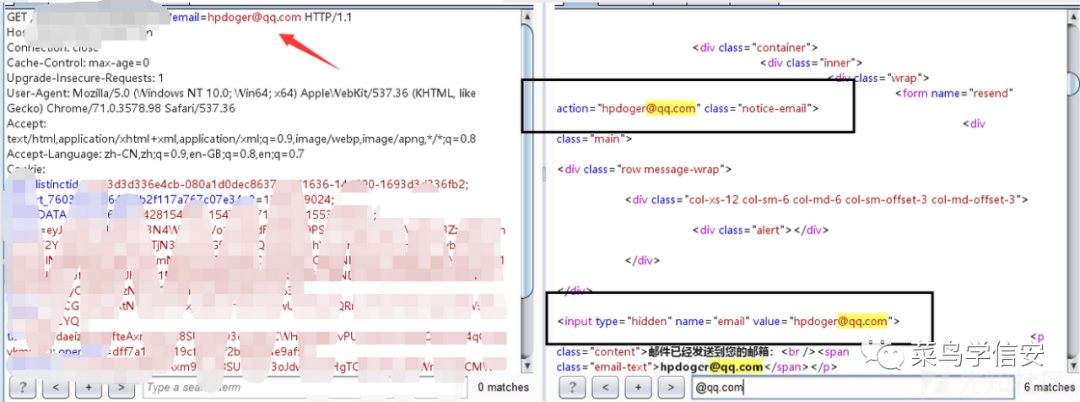Viewport: 1080px width, 402px height.
Task: Click the col-xs-12 col-sm-6 div line
Action: 827,200
